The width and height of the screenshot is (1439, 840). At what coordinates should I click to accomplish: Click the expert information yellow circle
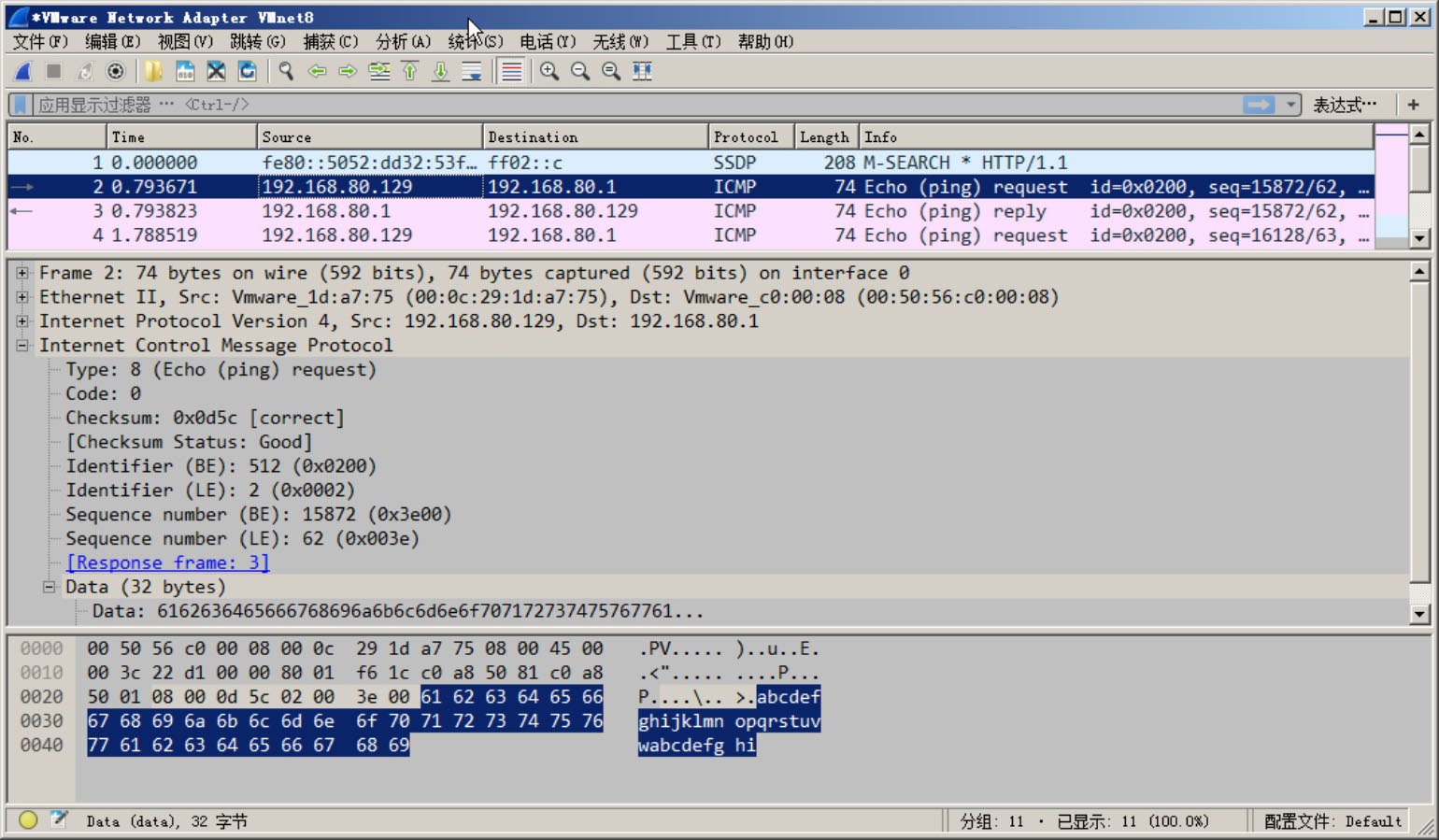pos(28,819)
